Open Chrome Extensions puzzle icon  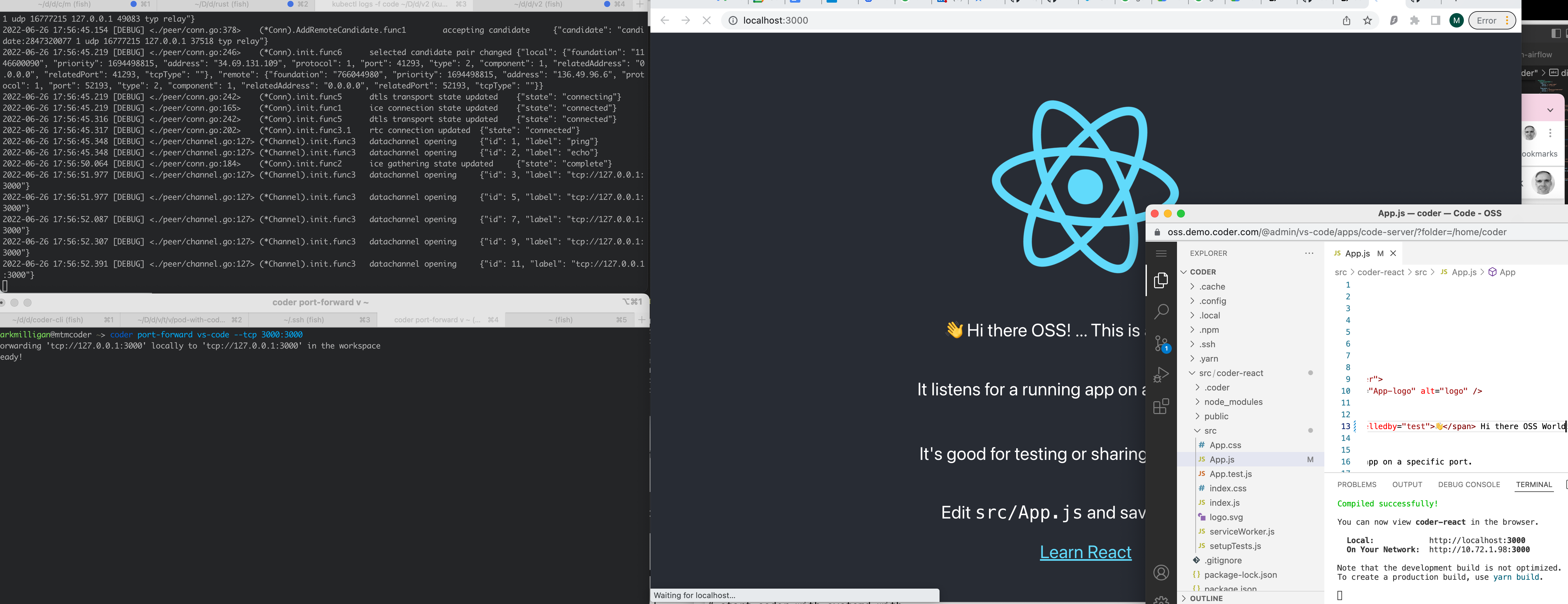(x=1415, y=21)
